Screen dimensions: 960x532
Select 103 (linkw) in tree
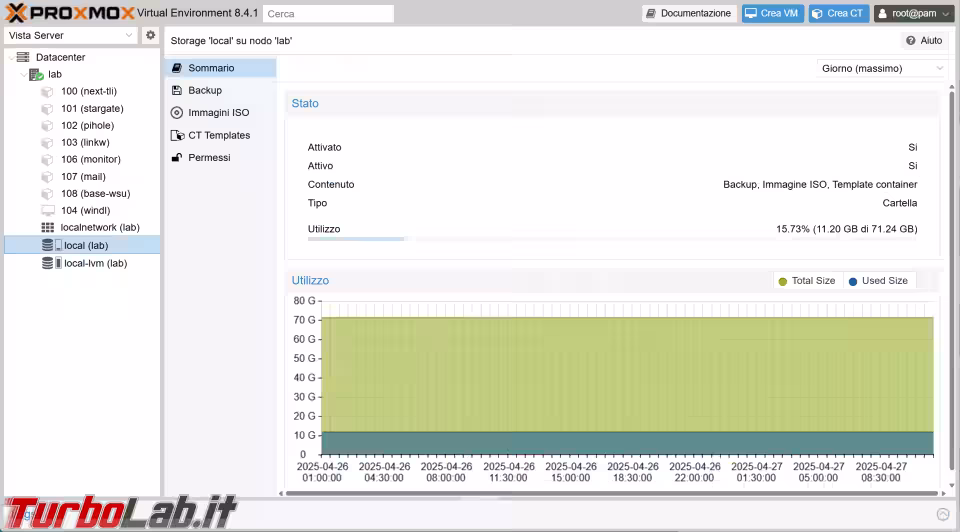point(85,142)
